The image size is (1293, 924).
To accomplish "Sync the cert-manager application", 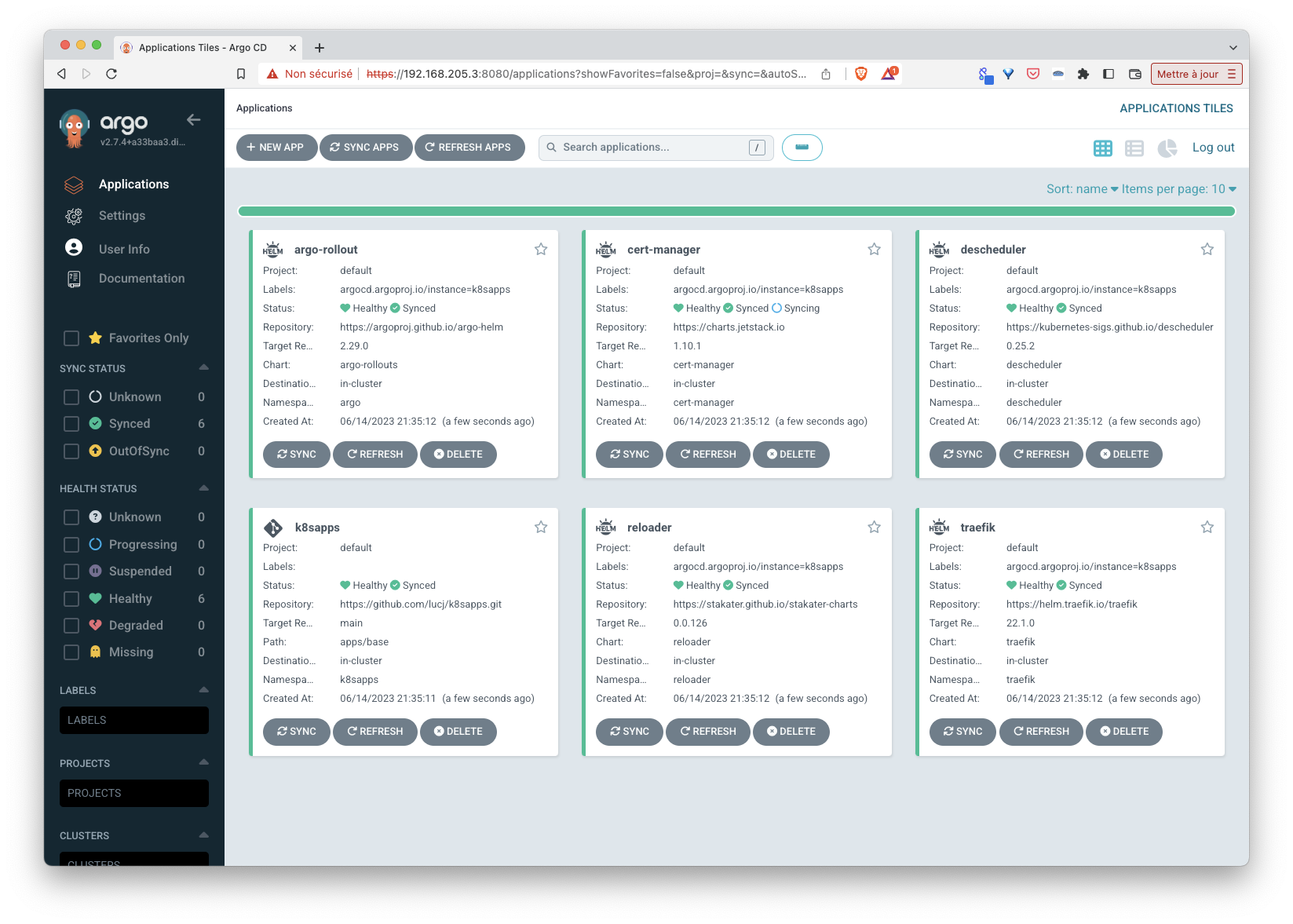I will pyautogui.click(x=630, y=455).
